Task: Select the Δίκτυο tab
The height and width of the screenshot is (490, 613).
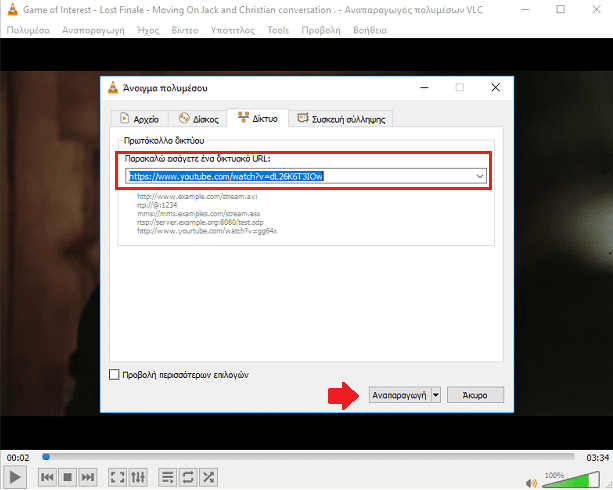Action: point(258,118)
